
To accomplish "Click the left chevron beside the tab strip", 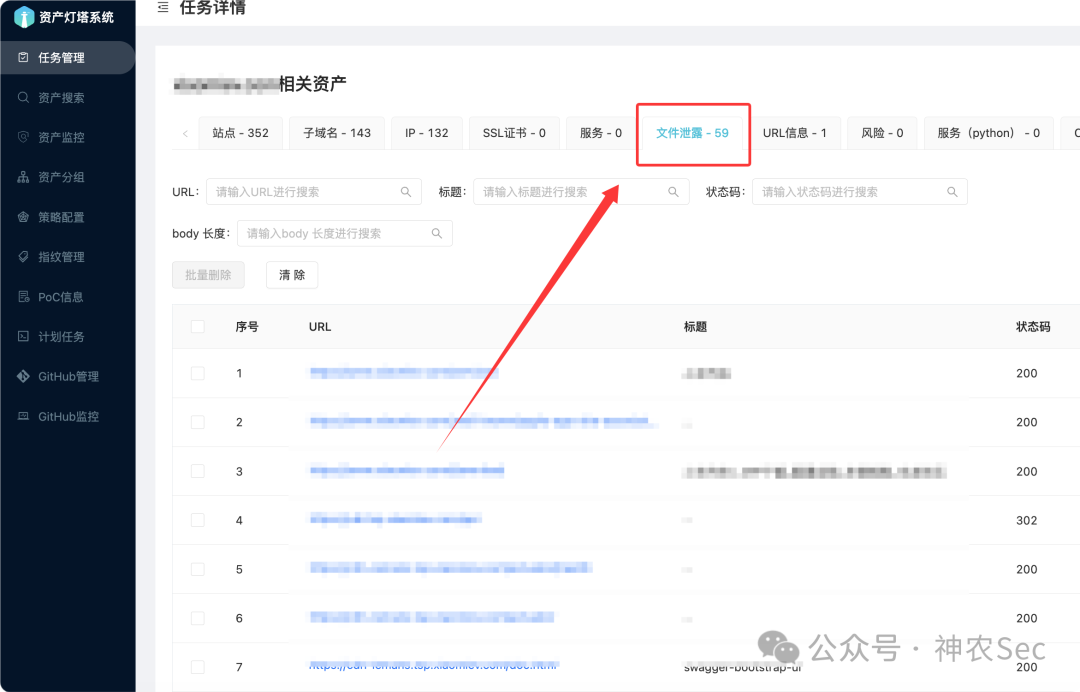I will pyautogui.click(x=185, y=132).
